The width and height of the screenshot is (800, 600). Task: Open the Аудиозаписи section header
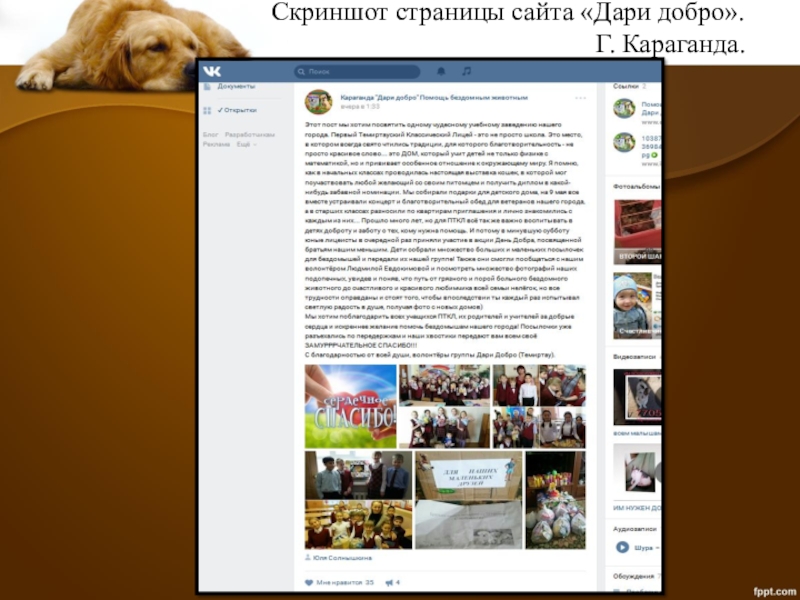[635, 529]
